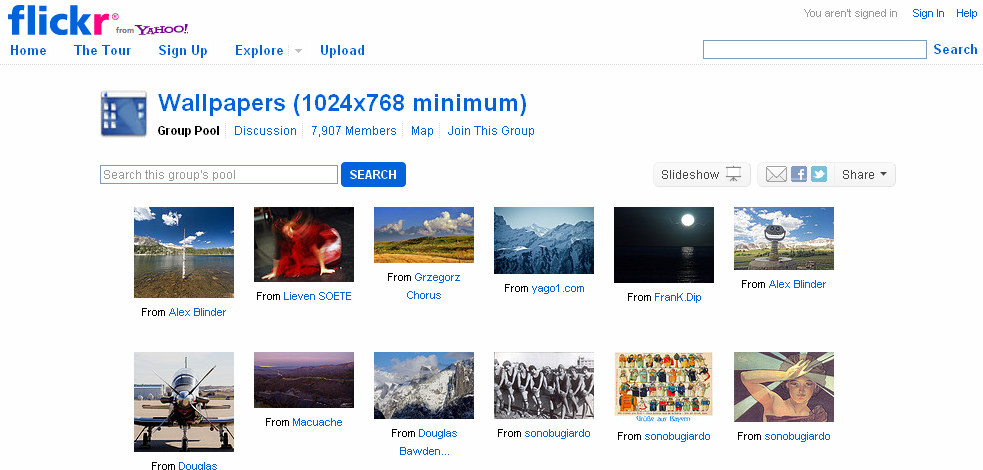Open Grzegorz Chorus profile link
Screen dimensions: 983x470
point(433,286)
